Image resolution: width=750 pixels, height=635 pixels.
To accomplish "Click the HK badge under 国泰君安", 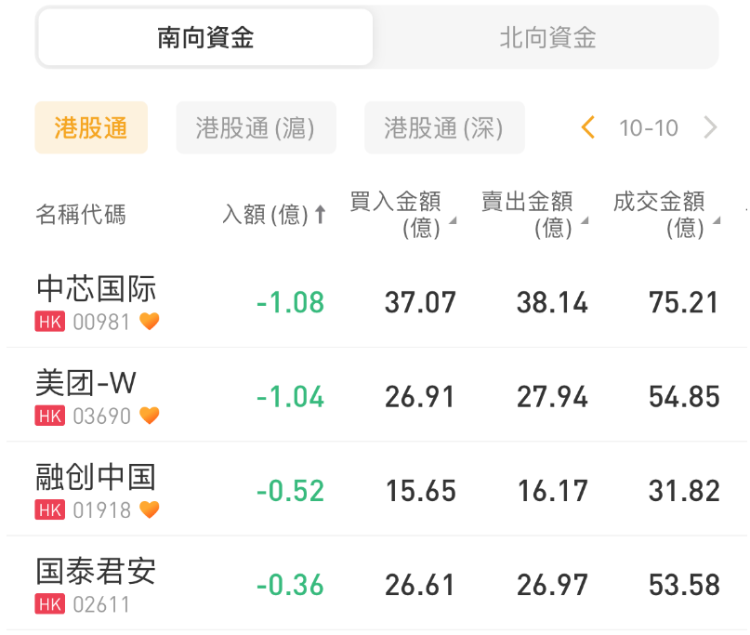I will coord(50,604).
